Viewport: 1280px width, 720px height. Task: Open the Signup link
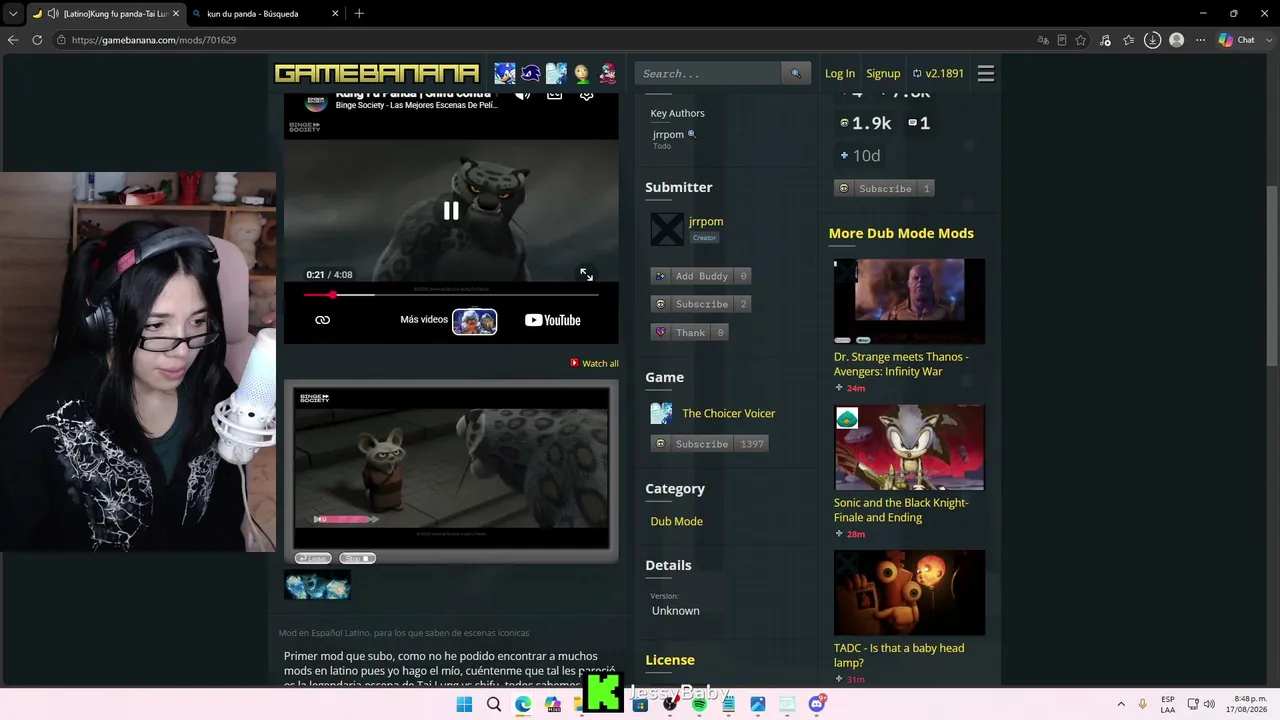pyautogui.click(x=883, y=73)
